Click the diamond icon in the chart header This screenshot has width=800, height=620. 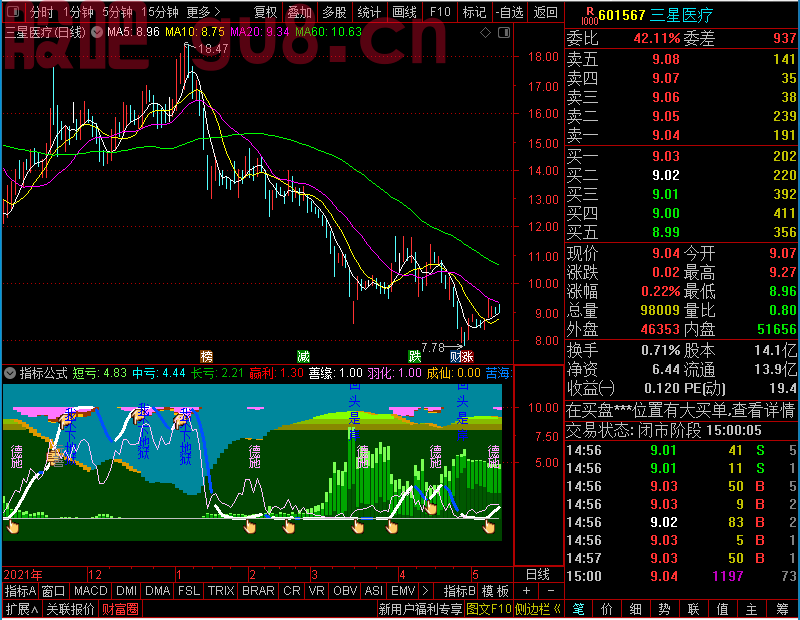[x=486, y=33]
